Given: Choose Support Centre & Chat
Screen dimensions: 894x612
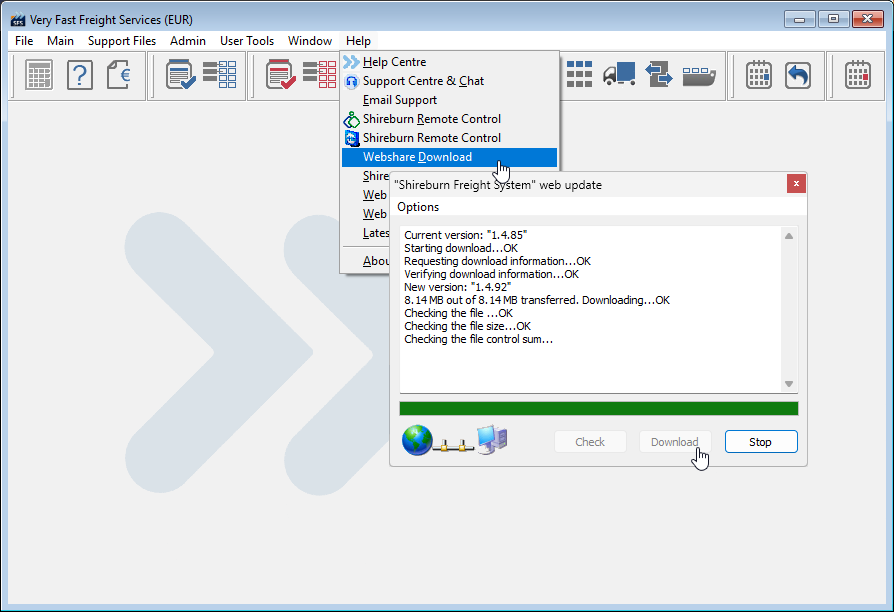Looking at the screenshot, I should click(449, 81).
